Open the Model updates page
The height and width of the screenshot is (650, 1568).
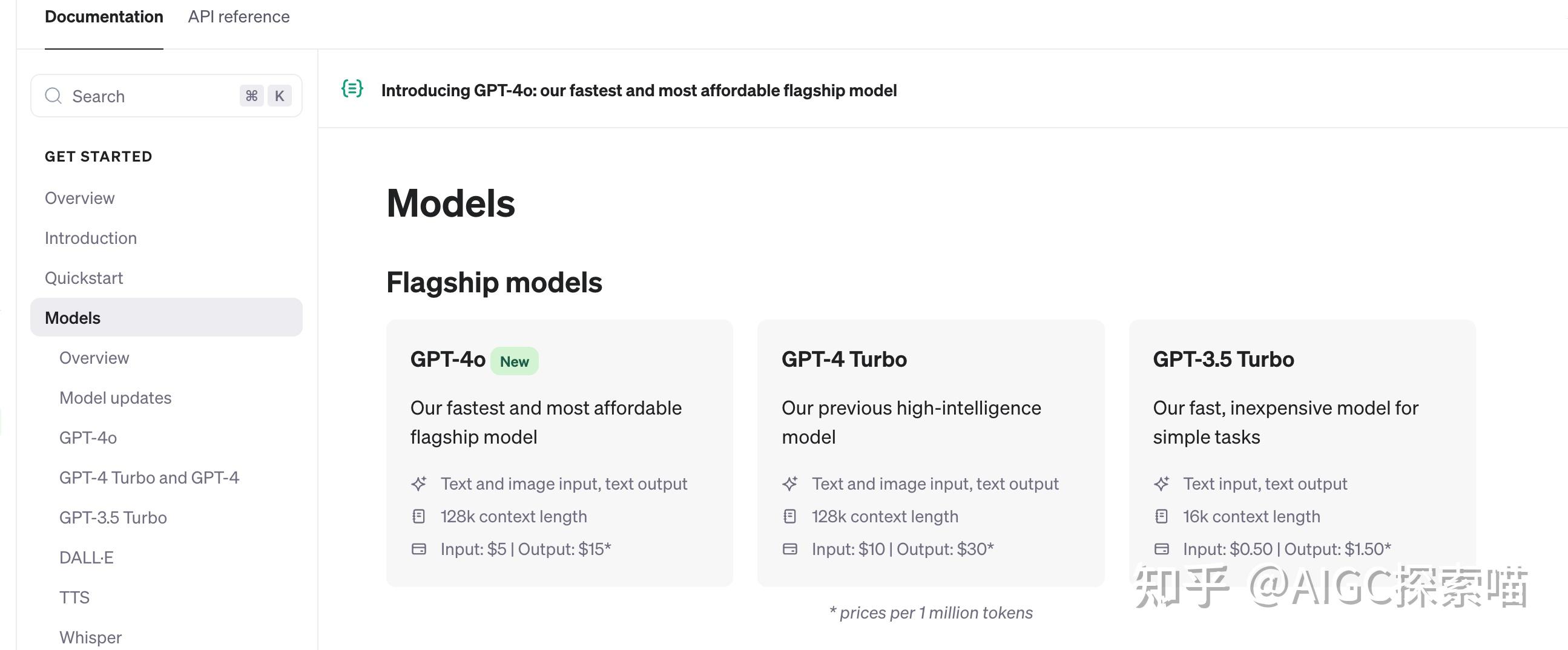click(115, 398)
